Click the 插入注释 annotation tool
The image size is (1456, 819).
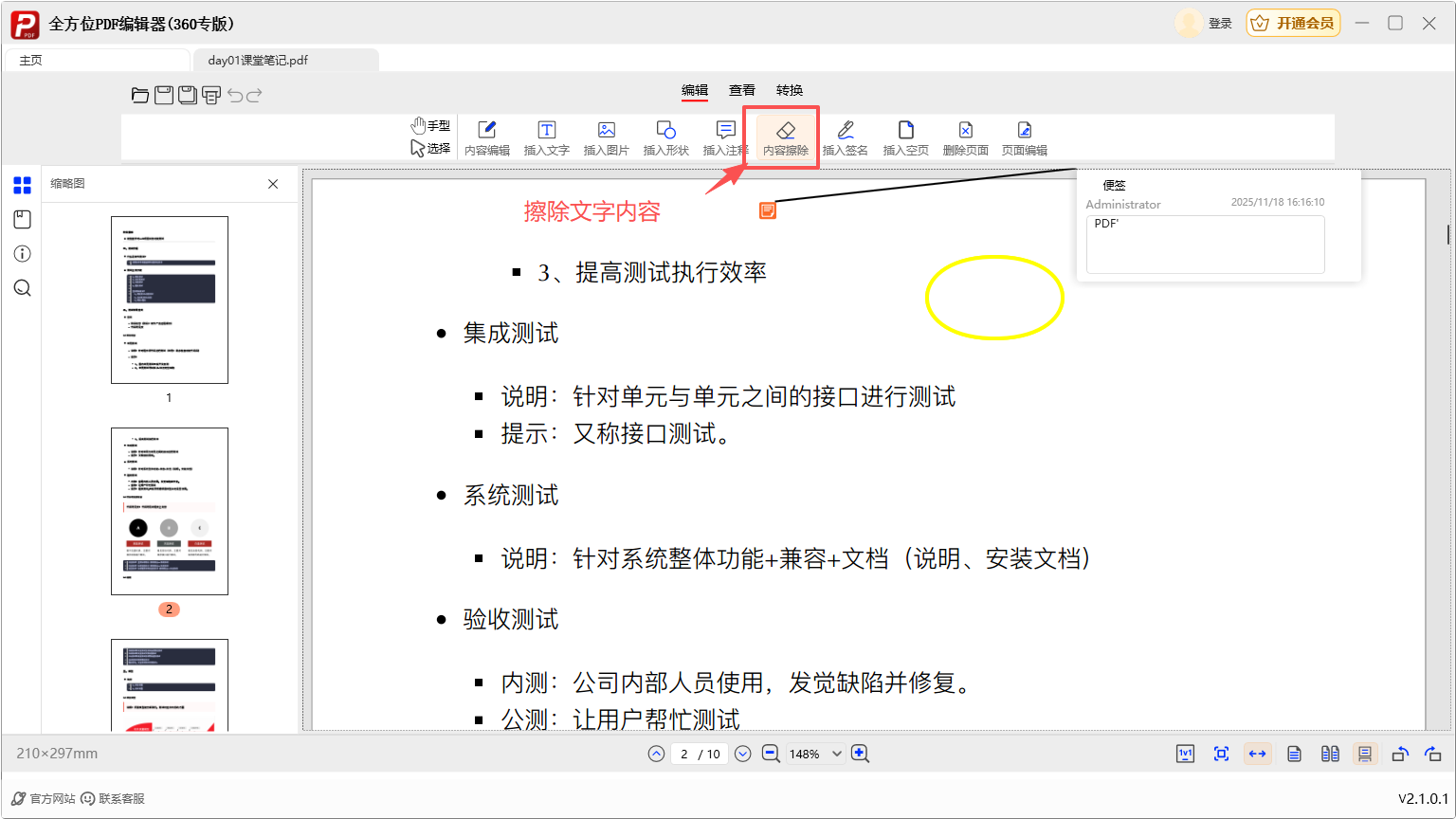pos(724,136)
